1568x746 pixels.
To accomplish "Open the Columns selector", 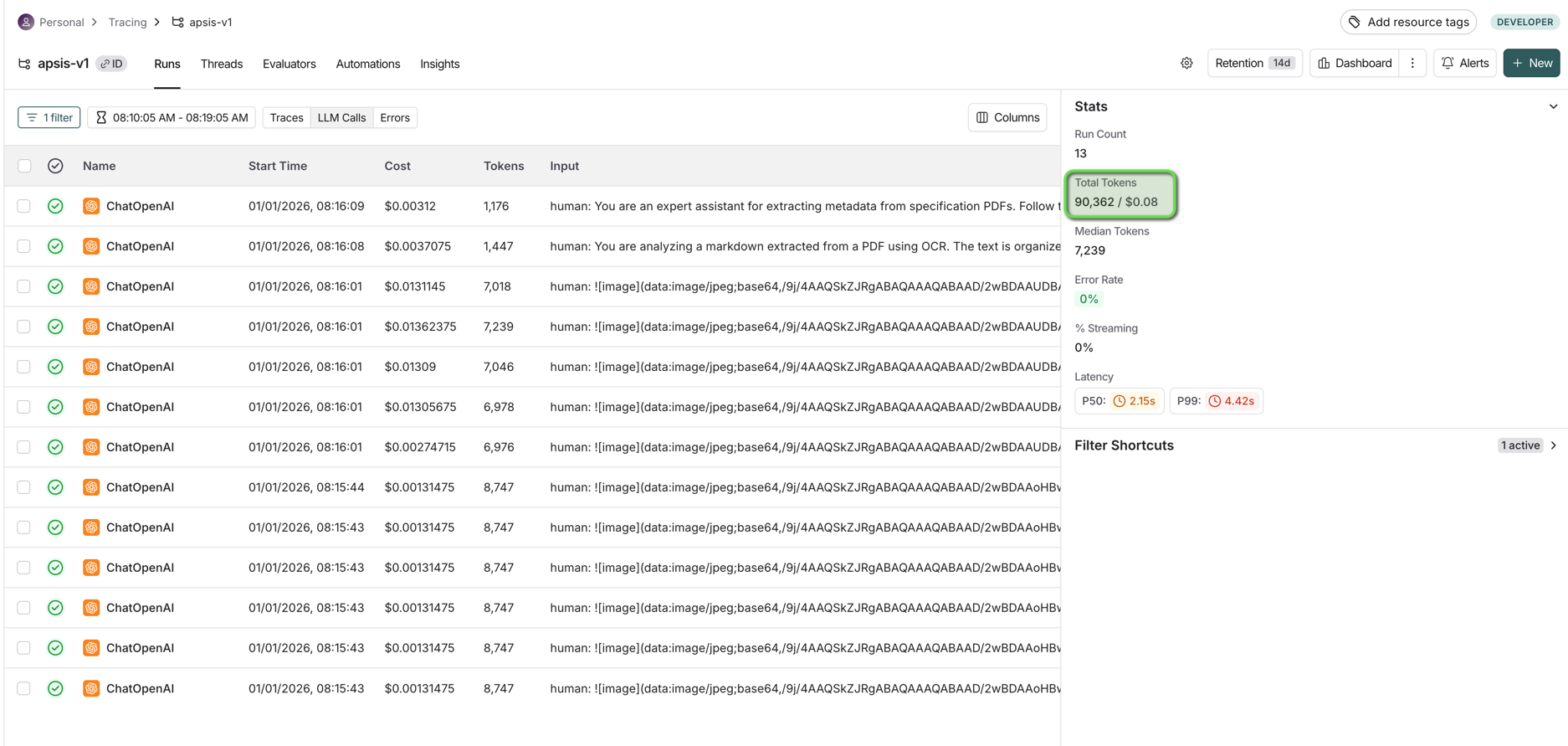I will coord(1007,118).
